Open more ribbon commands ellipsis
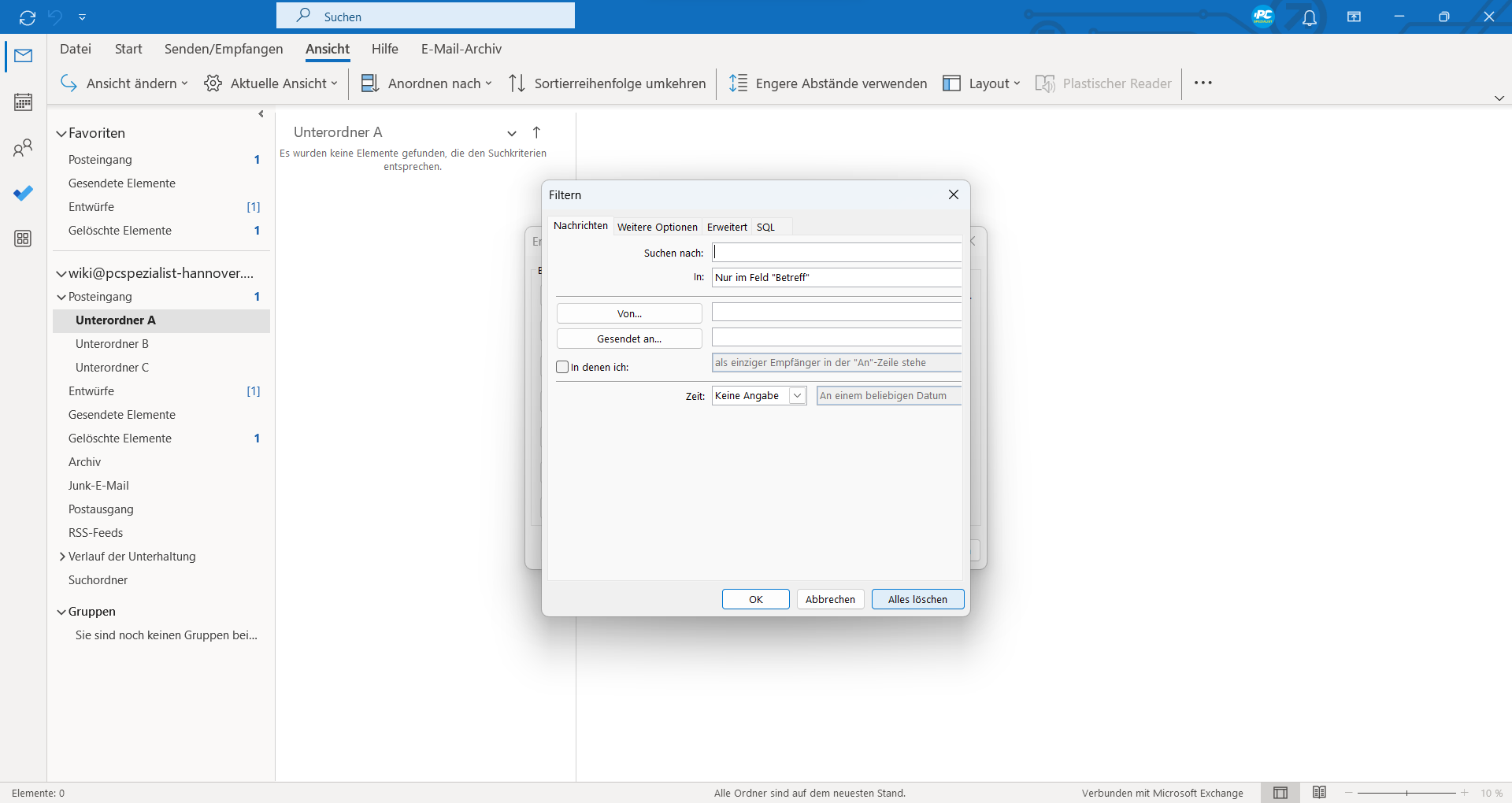Screen dimensions: 1512x803 [x=1203, y=83]
